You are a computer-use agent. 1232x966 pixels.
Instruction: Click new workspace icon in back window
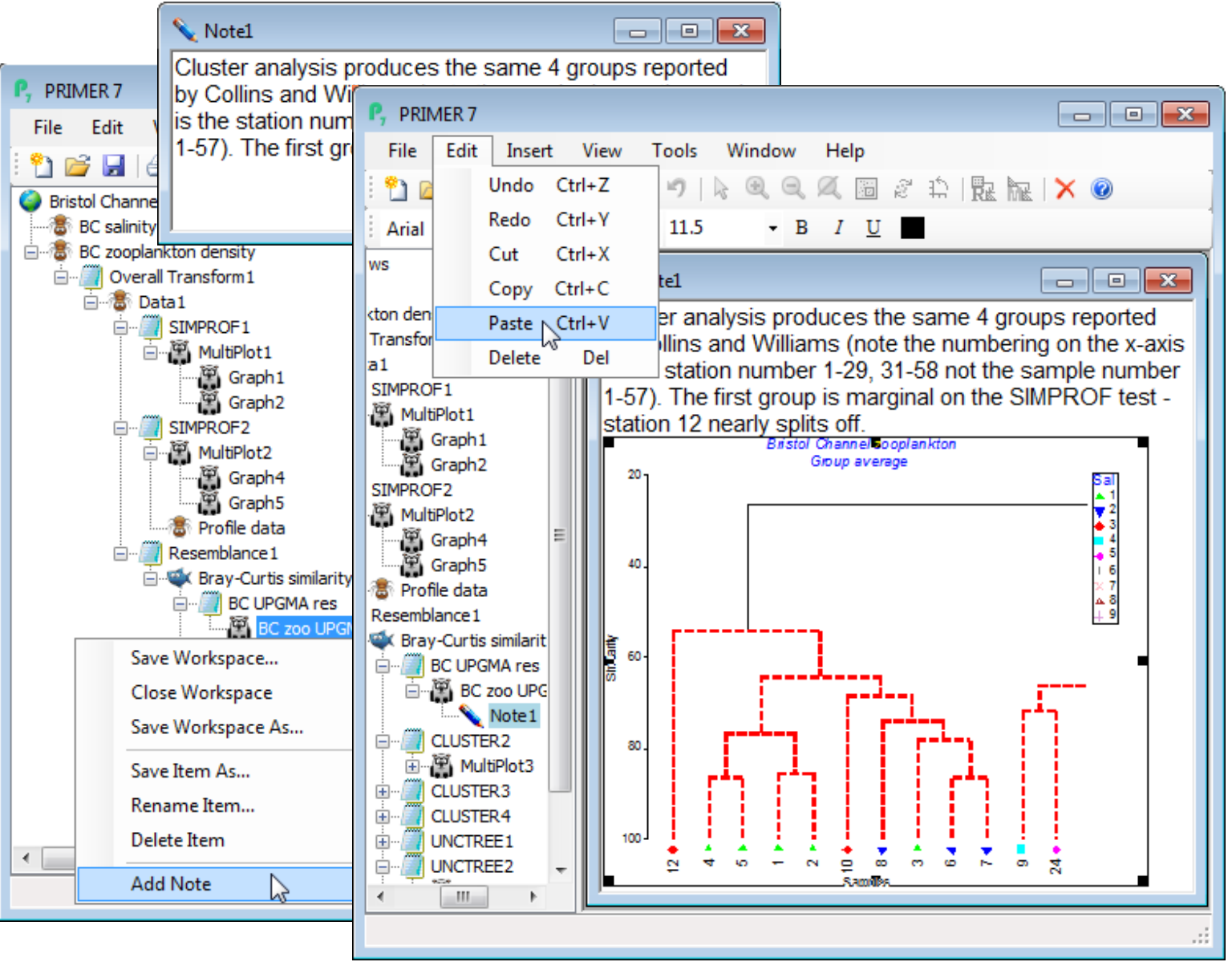(x=41, y=165)
